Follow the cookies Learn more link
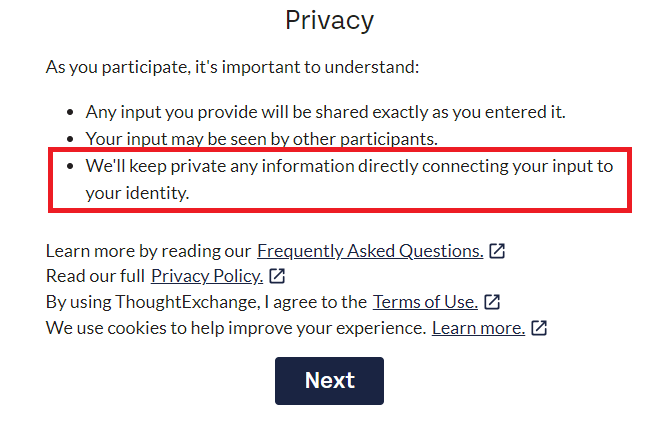 click(x=478, y=328)
